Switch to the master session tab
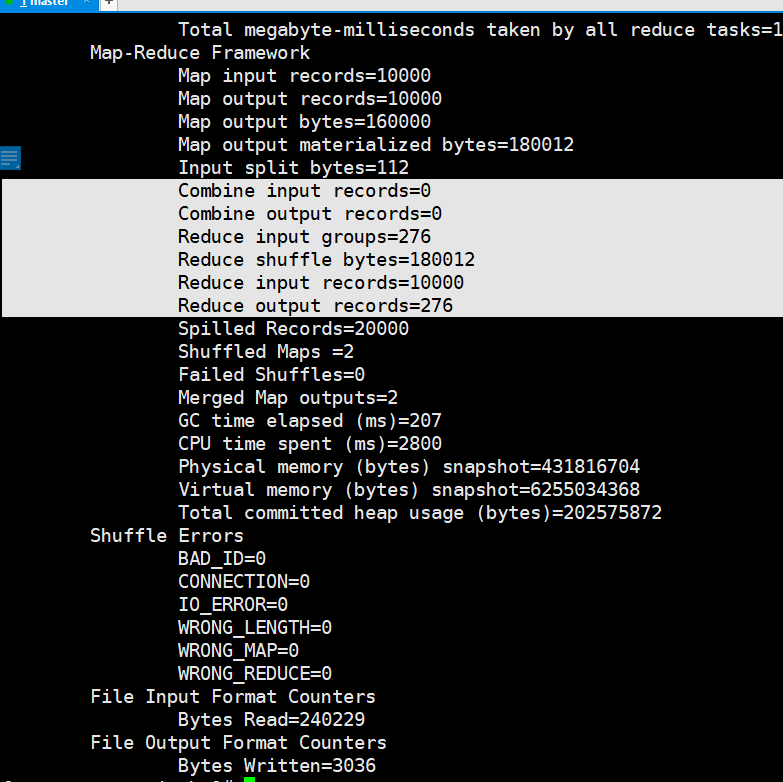Screen dimensions: 783x782 pos(44,3)
